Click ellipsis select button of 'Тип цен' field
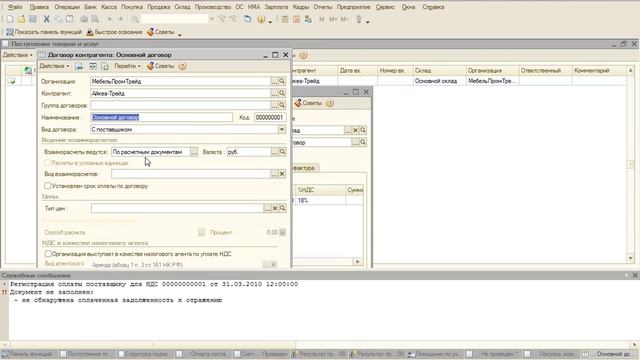 pos(267,208)
